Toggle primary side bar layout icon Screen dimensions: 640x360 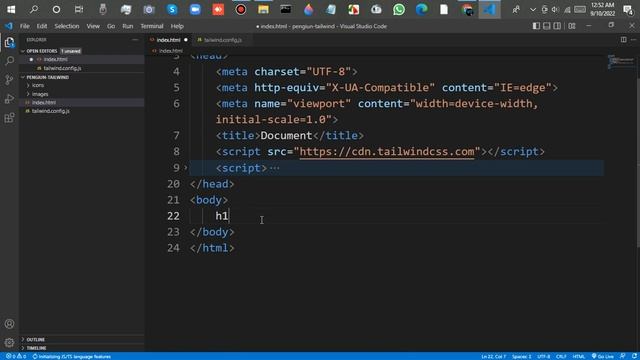coord(536,26)
